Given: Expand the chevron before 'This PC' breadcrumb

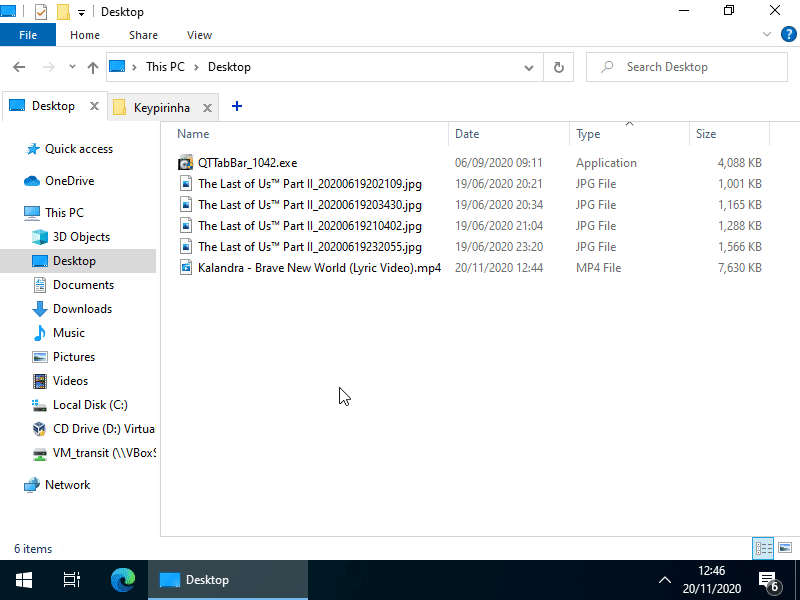Looking at the screenshot, I should [x=134, y=67].
